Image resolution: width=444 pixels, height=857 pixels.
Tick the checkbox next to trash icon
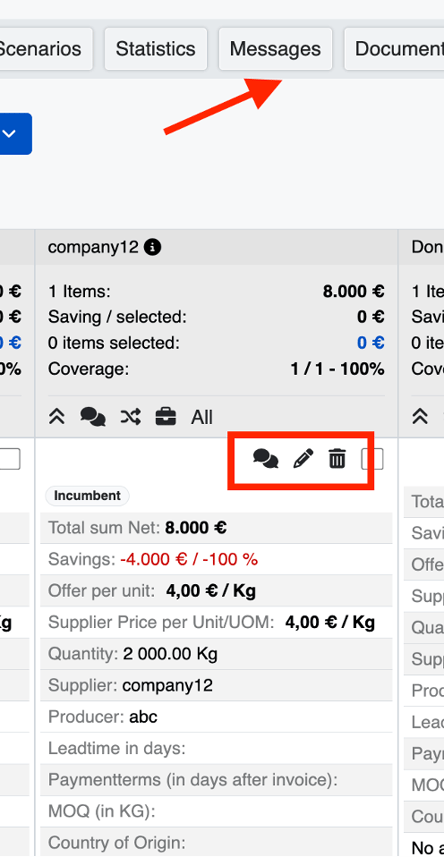tap(372, 459)
